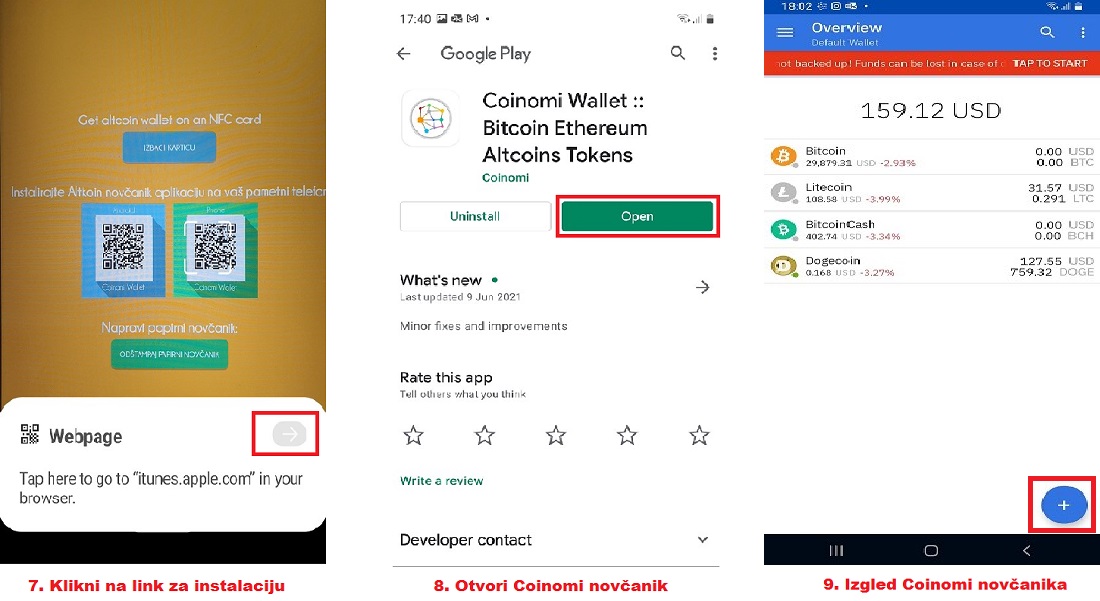Tap the Webpage arrow to open link
Viewport: 1100px width, 601px height.
pos(289,434)
